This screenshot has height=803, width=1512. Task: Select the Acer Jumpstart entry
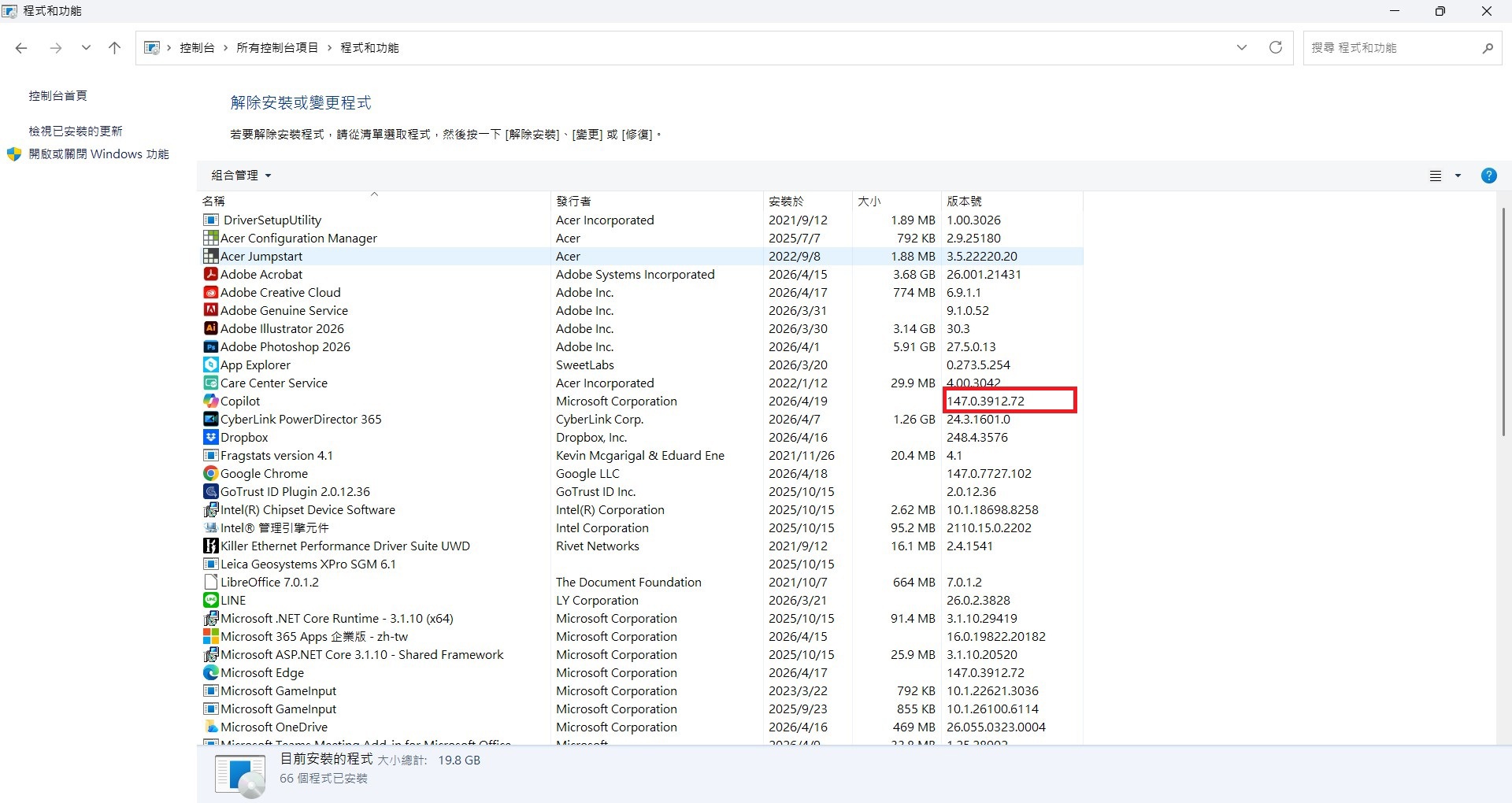[x=641, y=256]
